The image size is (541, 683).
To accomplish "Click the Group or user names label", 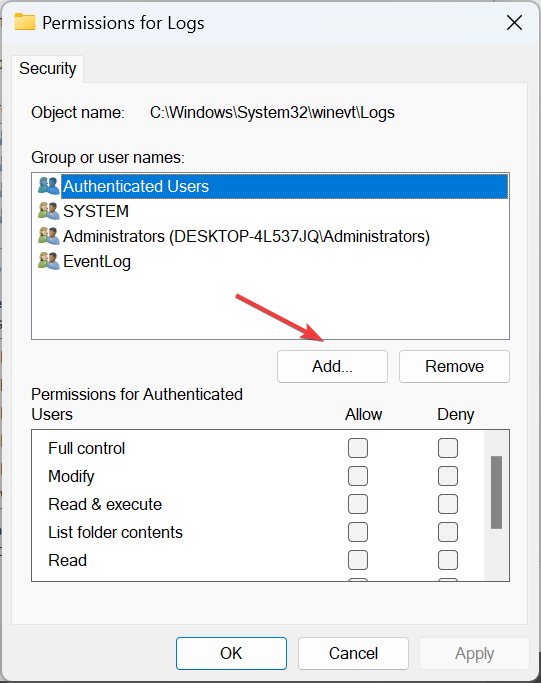I will 108,158.
